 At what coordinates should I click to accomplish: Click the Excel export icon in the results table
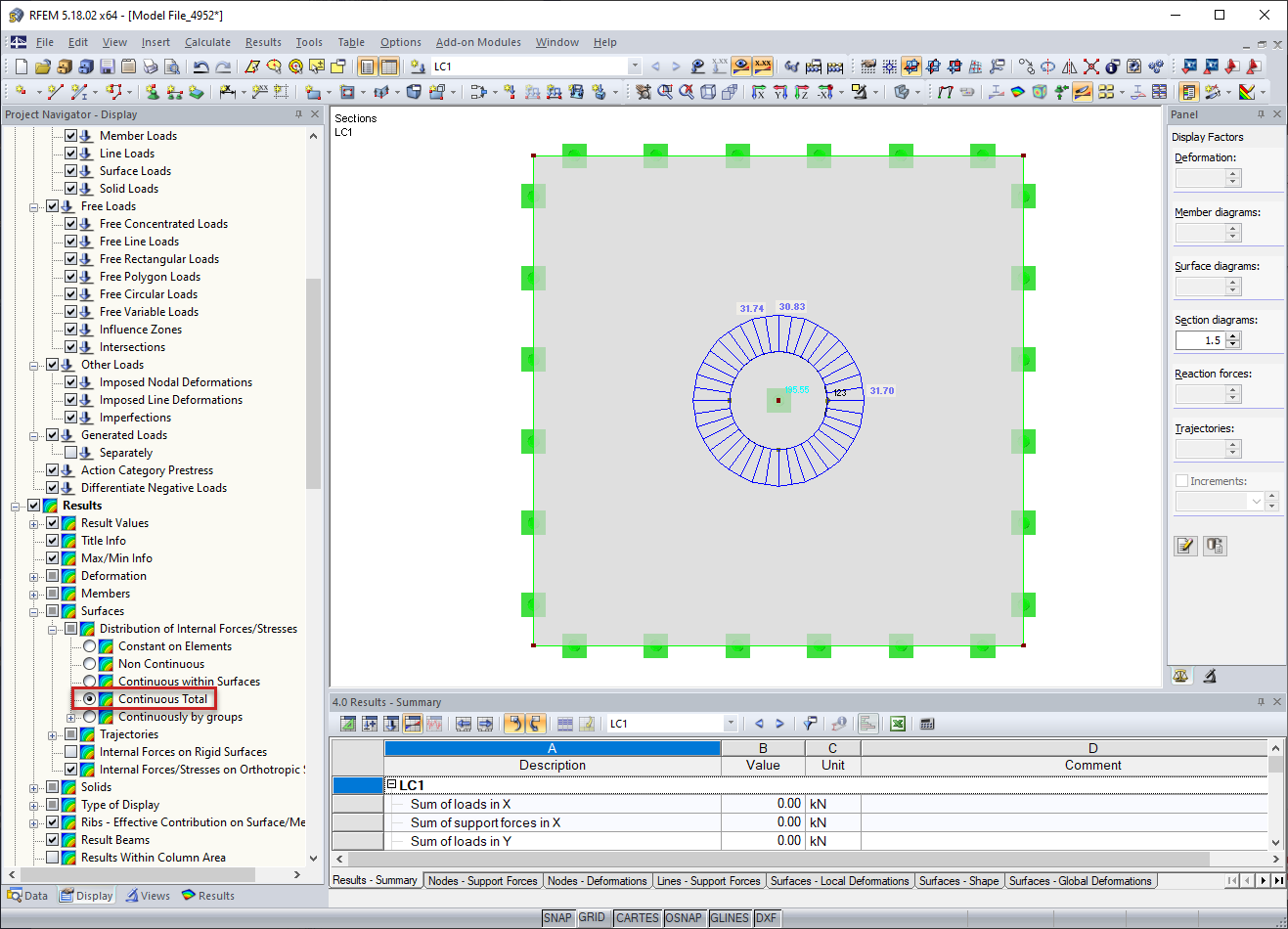[x=898, y=724]
